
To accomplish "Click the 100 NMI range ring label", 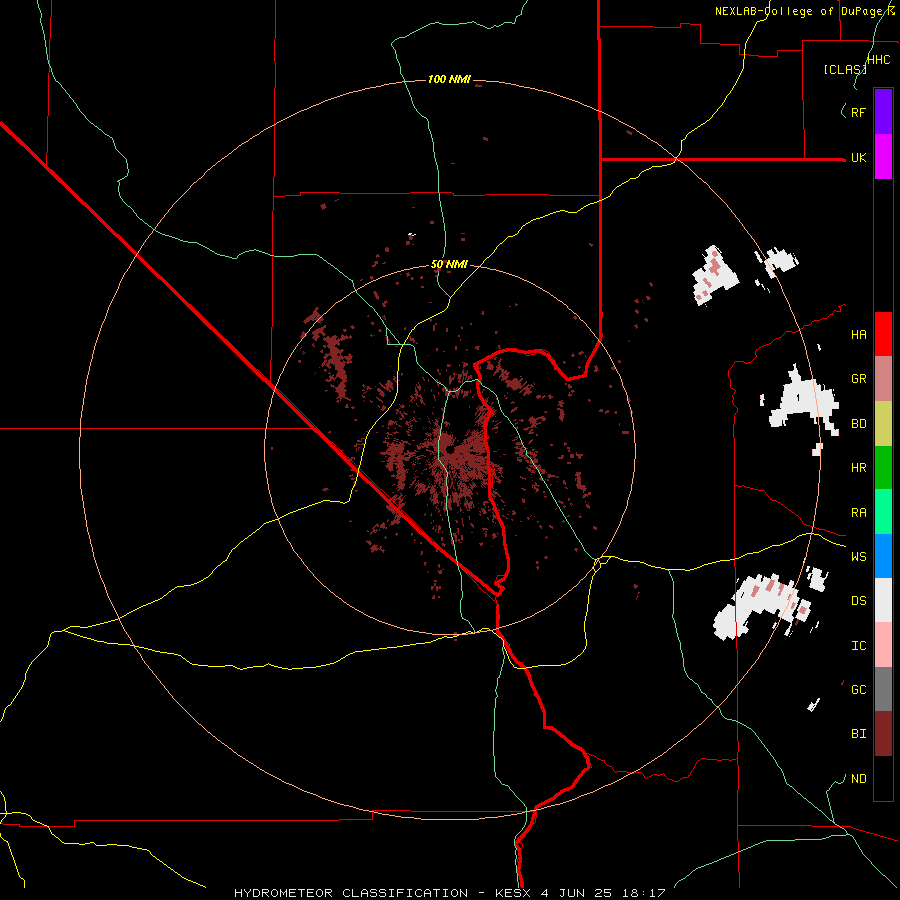I will (449, 79).
